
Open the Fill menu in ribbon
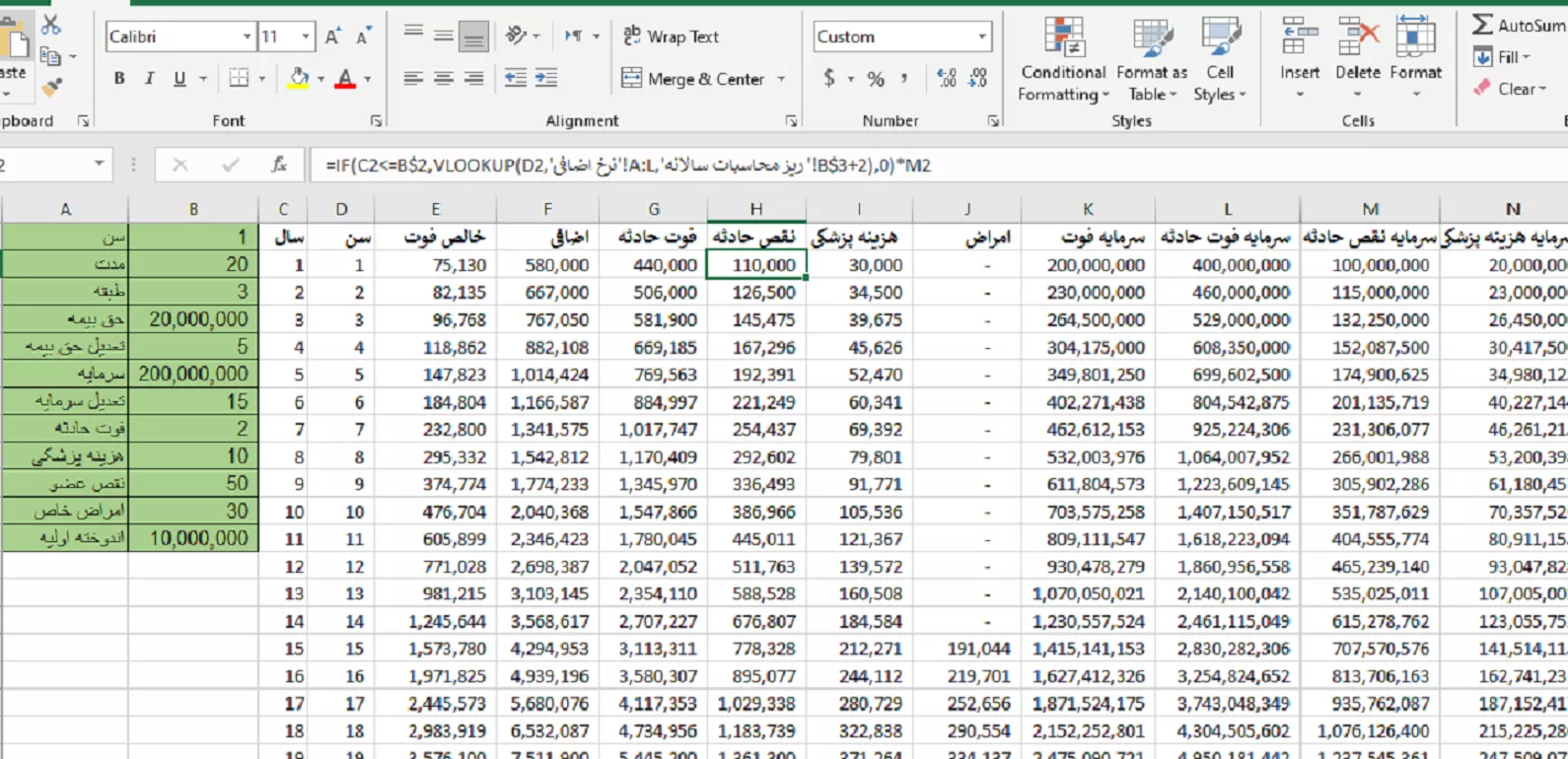(x=1502, y=58)
